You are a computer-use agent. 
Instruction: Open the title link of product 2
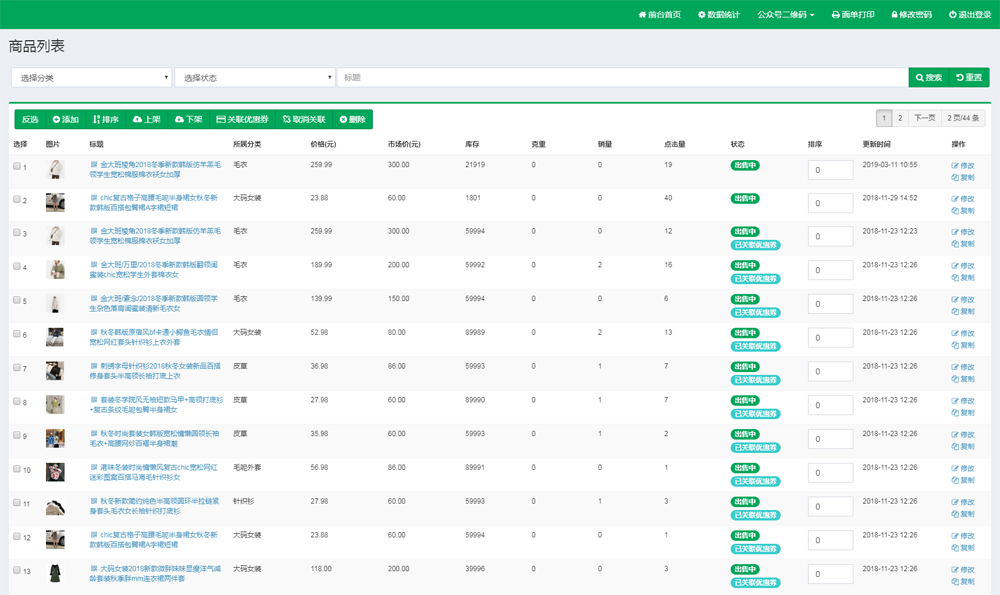(154, 203)
